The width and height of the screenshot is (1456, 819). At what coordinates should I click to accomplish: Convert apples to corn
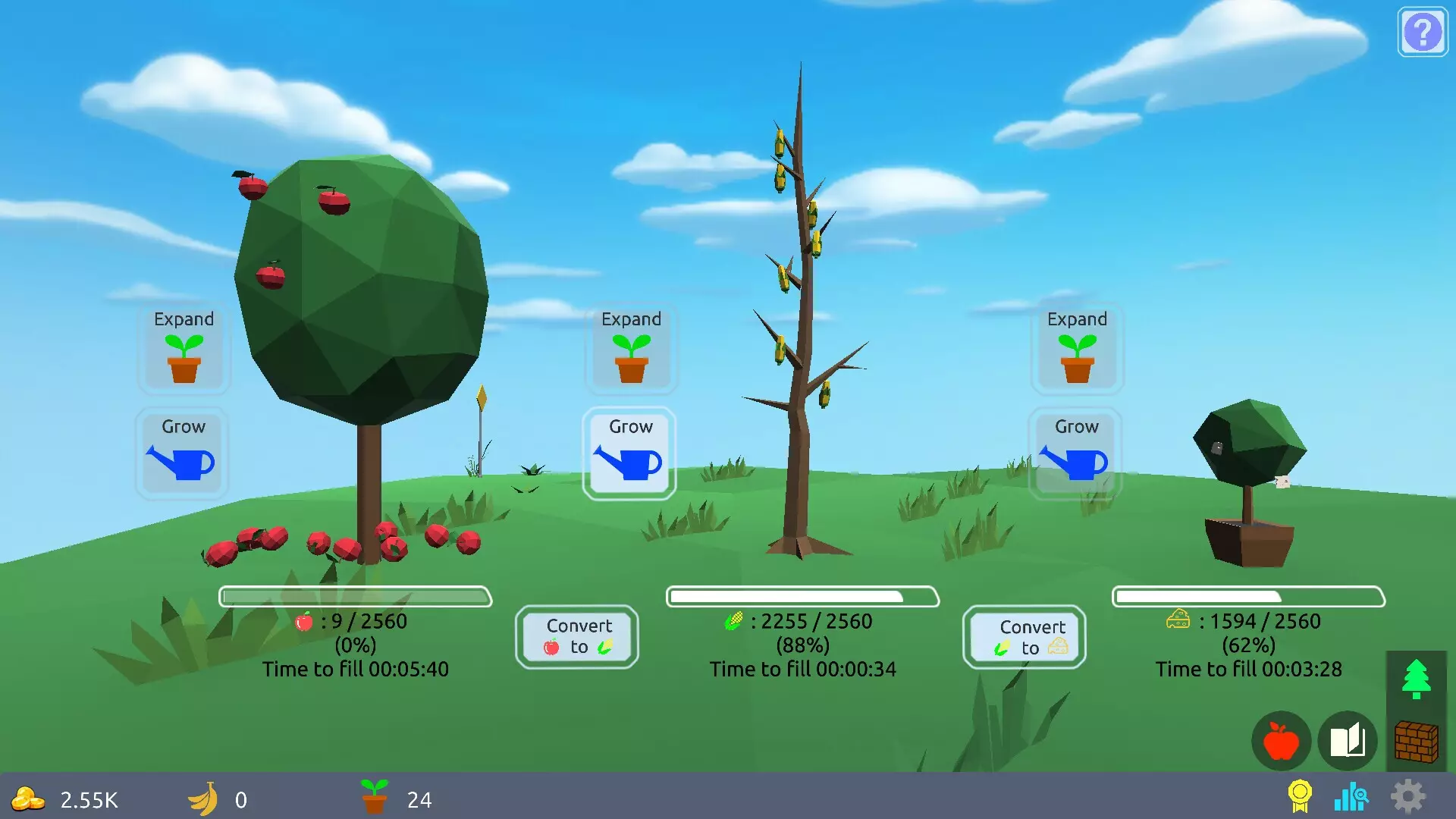[577, 636]
